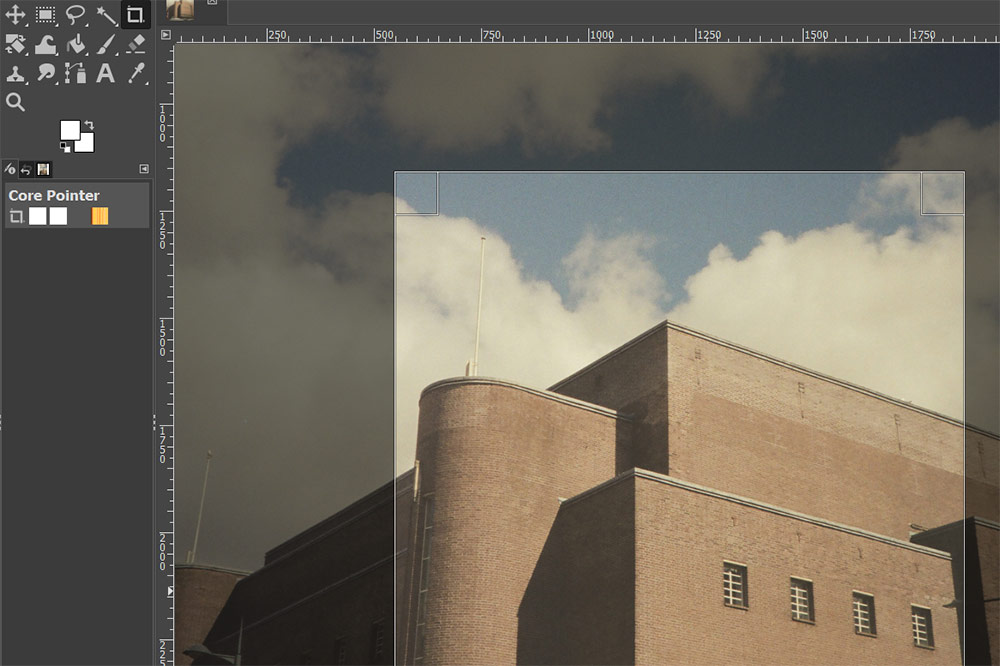Select the Crop tool in the toolbox

point(135,14)
